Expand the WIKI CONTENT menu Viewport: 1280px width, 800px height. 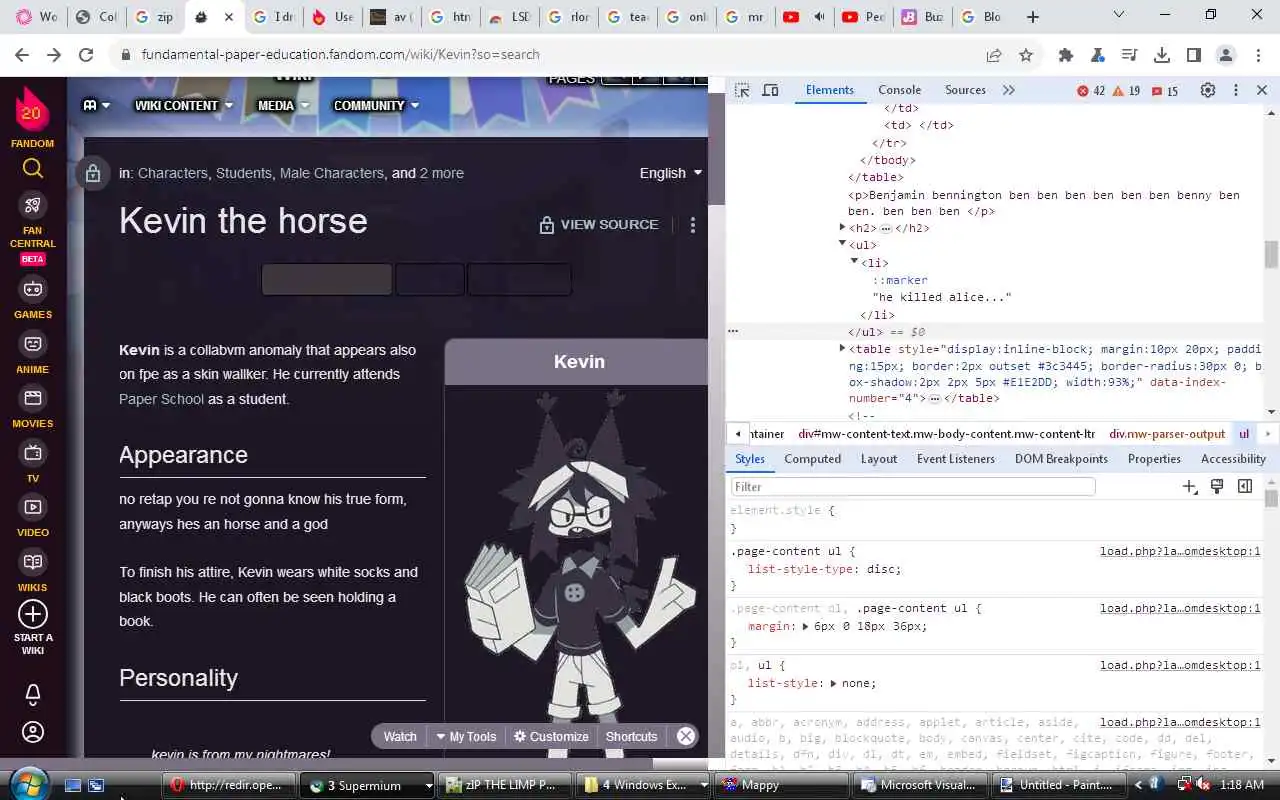184,105
